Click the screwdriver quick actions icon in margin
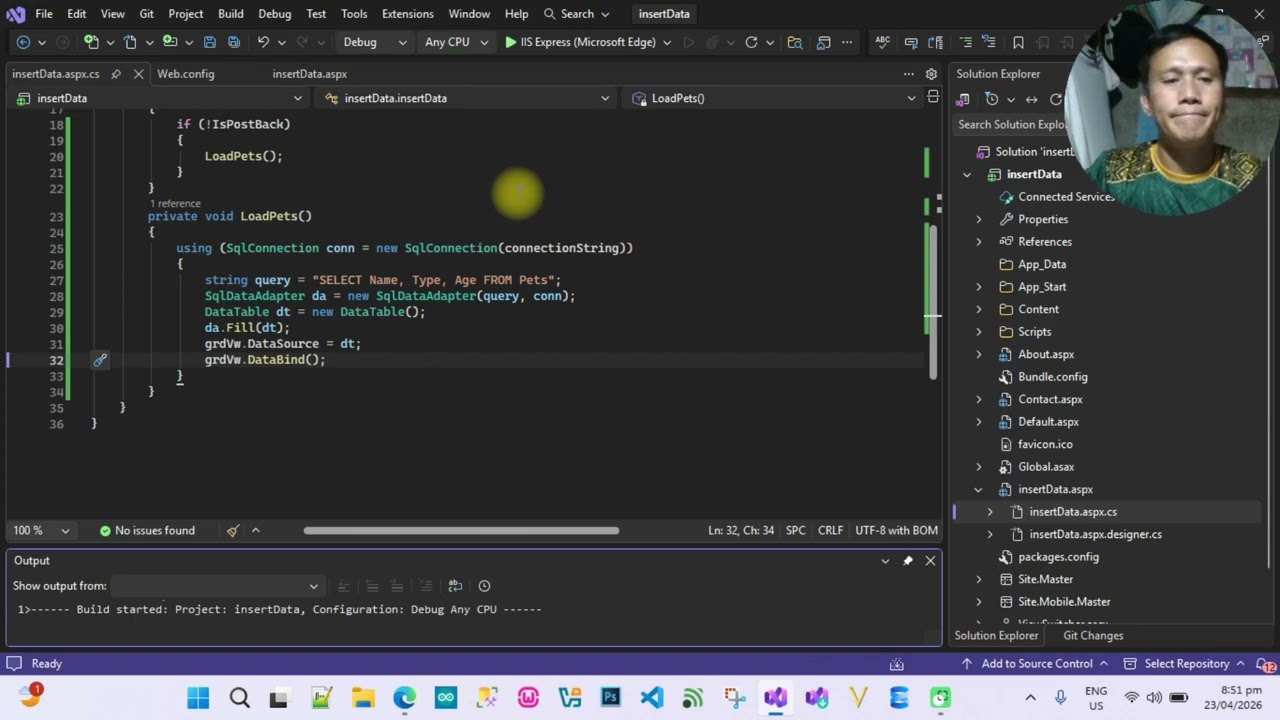Image resolution: width=1280 pixels, height=720 pixels. (100, 360)
